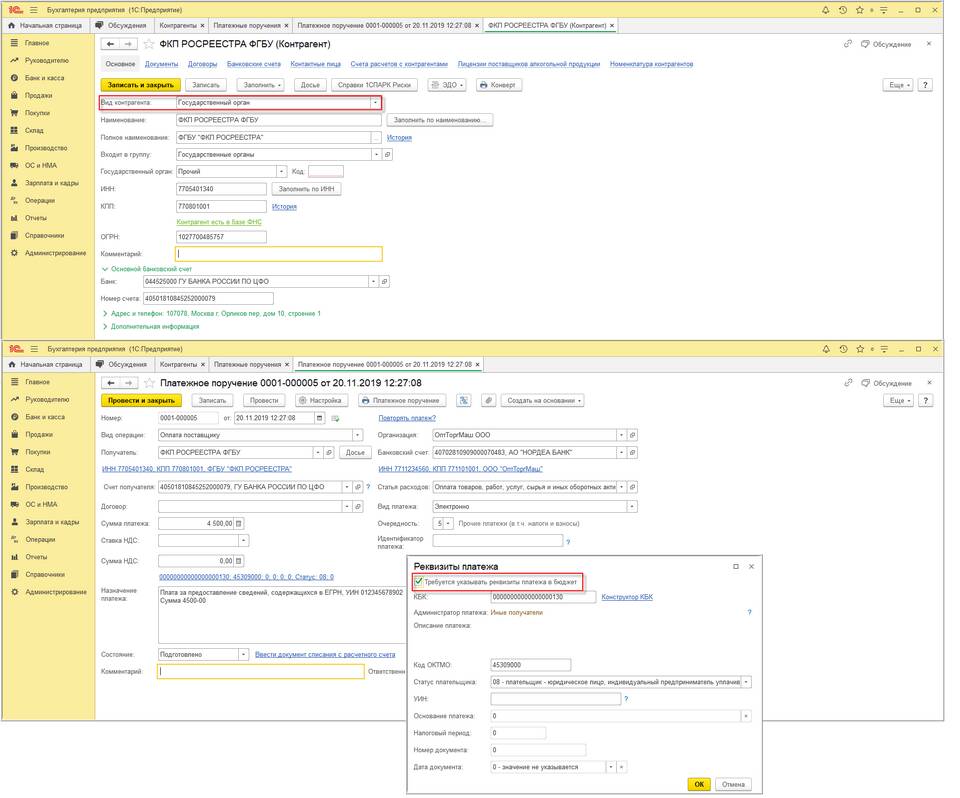The image size is (960, 798).
Task: Open calculator for Сумма НДС field
Action: [239, 561]
